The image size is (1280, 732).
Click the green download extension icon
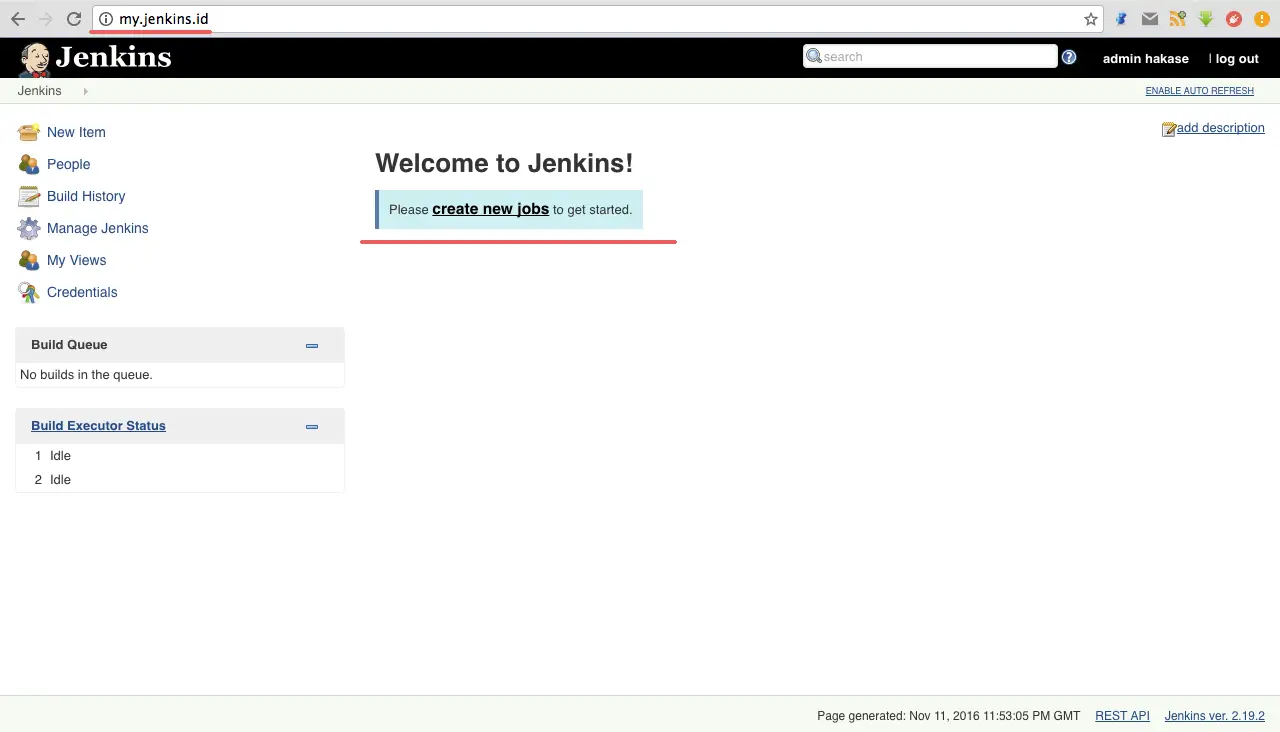tap(1206, 19)
